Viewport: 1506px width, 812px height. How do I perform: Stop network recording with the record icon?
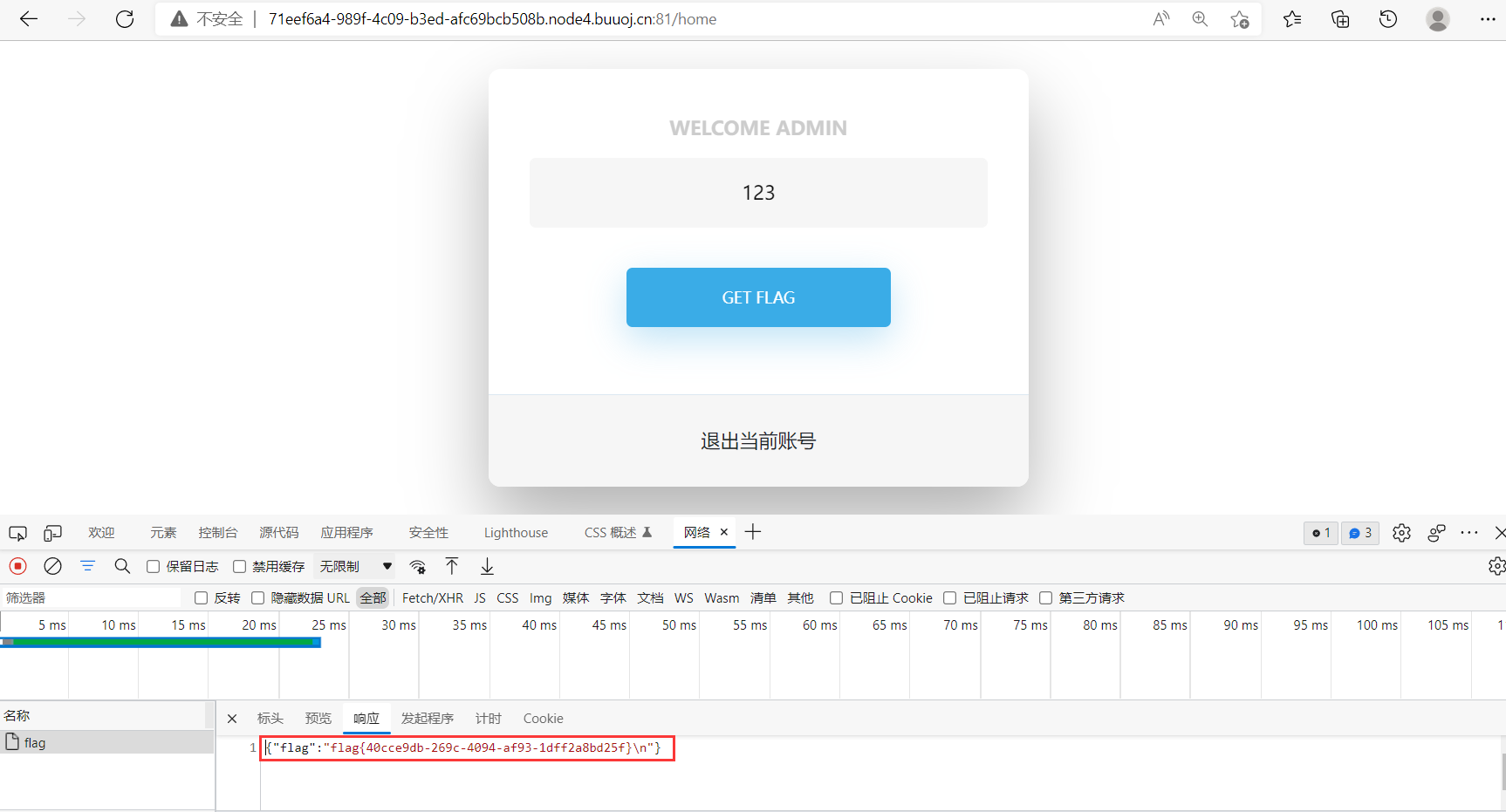(18, 566)
